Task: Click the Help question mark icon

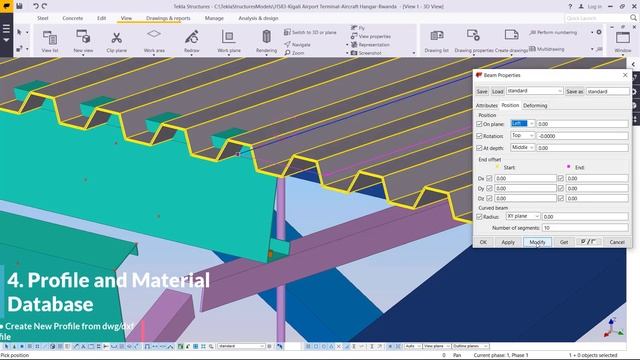Action: [570, 7]
